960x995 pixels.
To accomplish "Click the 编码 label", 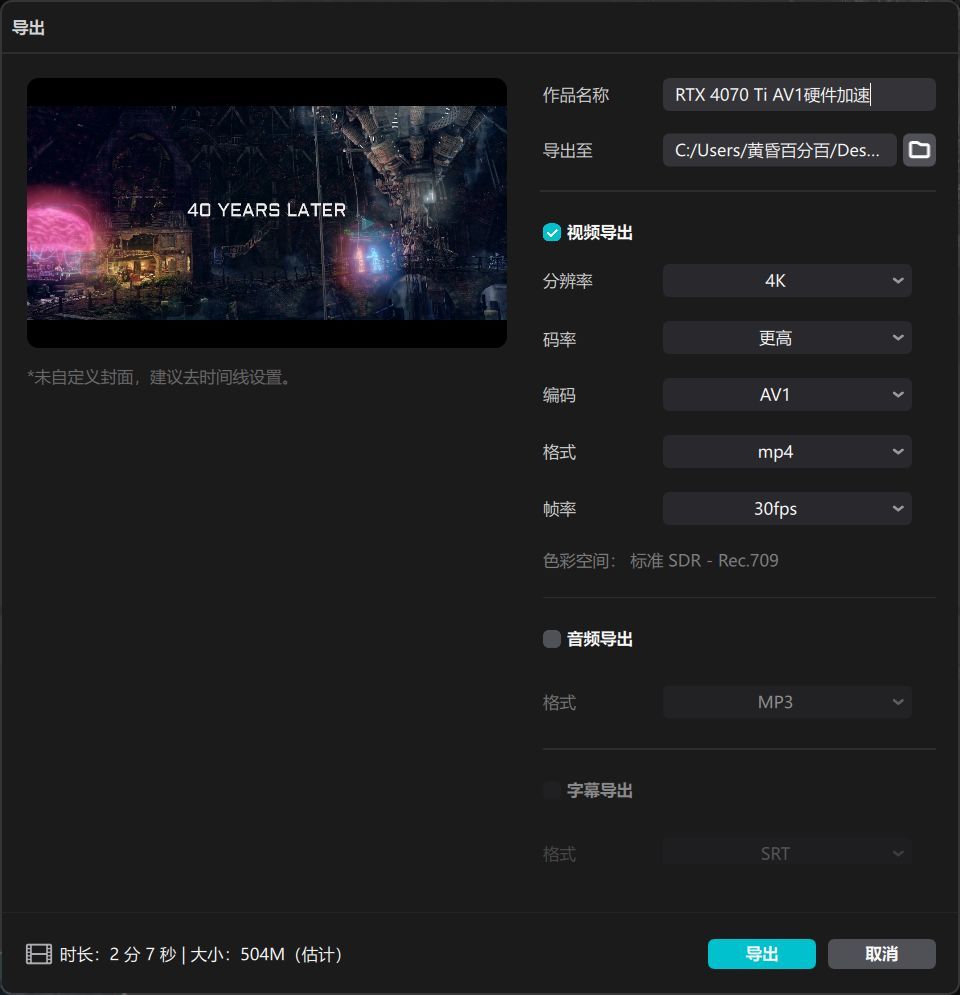I will point(559,395).
